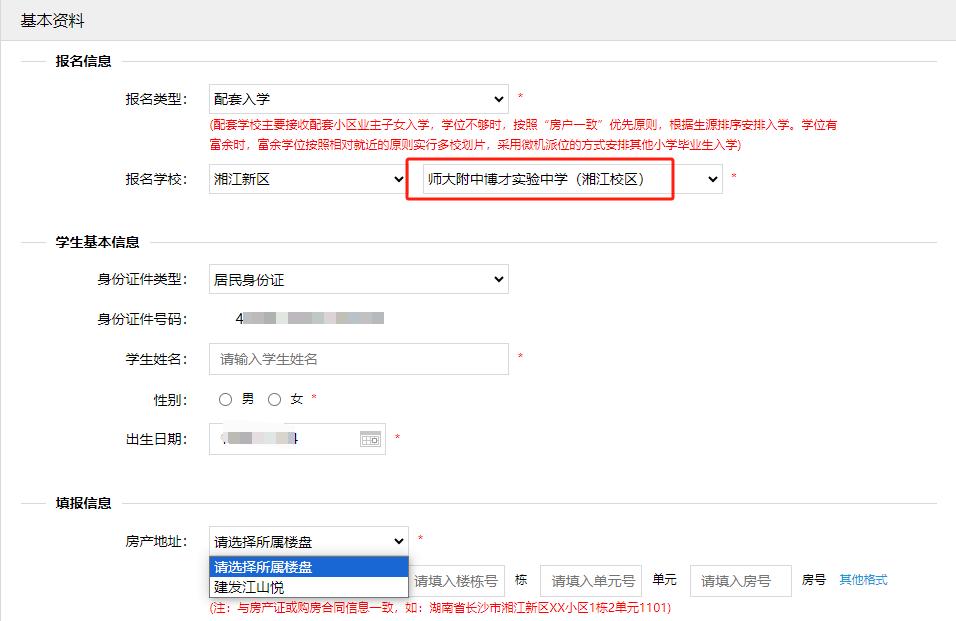The height and width of the screenshot is (621, 956).
Task: Click the calendar icon in birth date field
Action: 370,439
